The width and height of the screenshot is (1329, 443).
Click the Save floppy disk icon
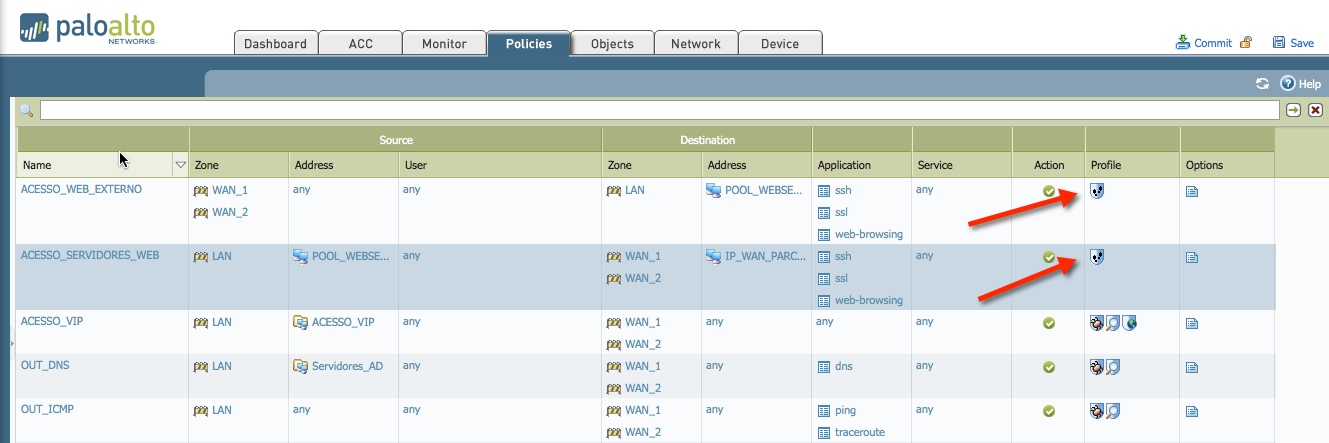[x=1278, y=43]
